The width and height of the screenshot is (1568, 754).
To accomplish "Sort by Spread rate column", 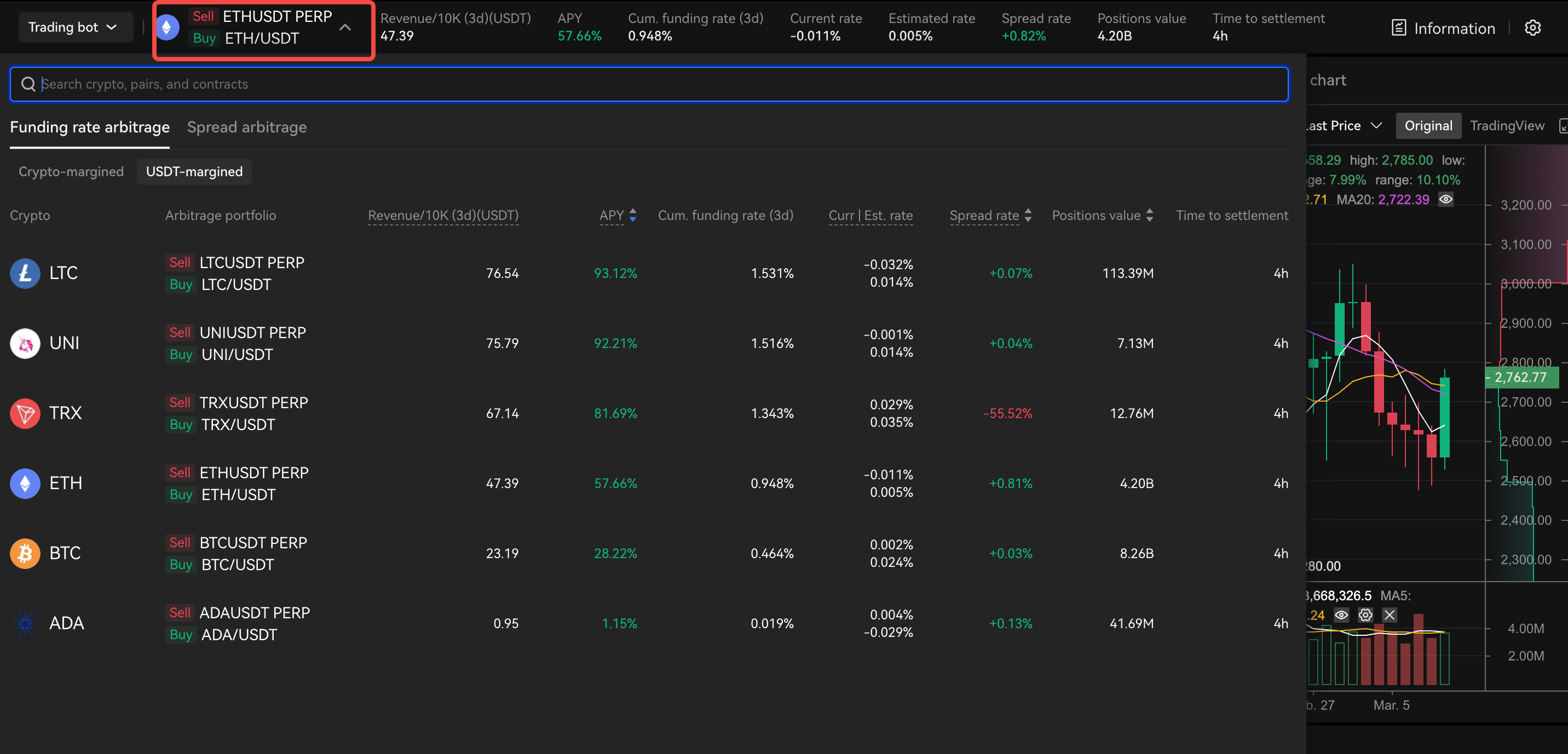I will click(x=990, y=216).
